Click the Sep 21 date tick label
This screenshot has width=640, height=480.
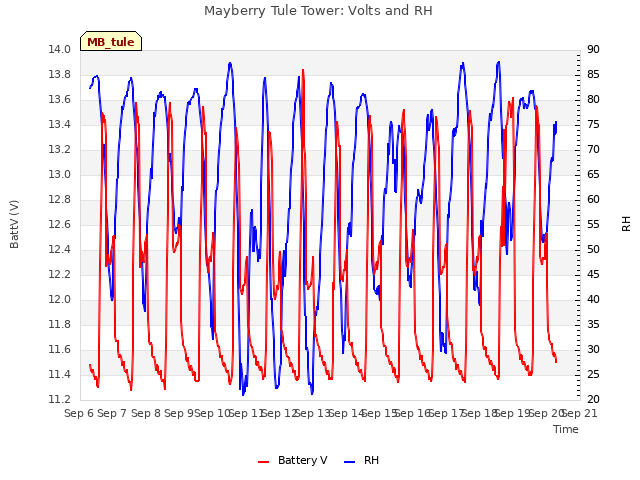580,413
